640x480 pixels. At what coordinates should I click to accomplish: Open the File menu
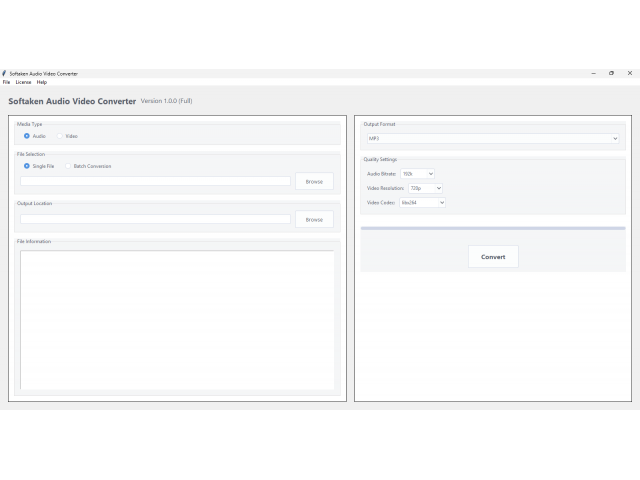click(6, 82)
